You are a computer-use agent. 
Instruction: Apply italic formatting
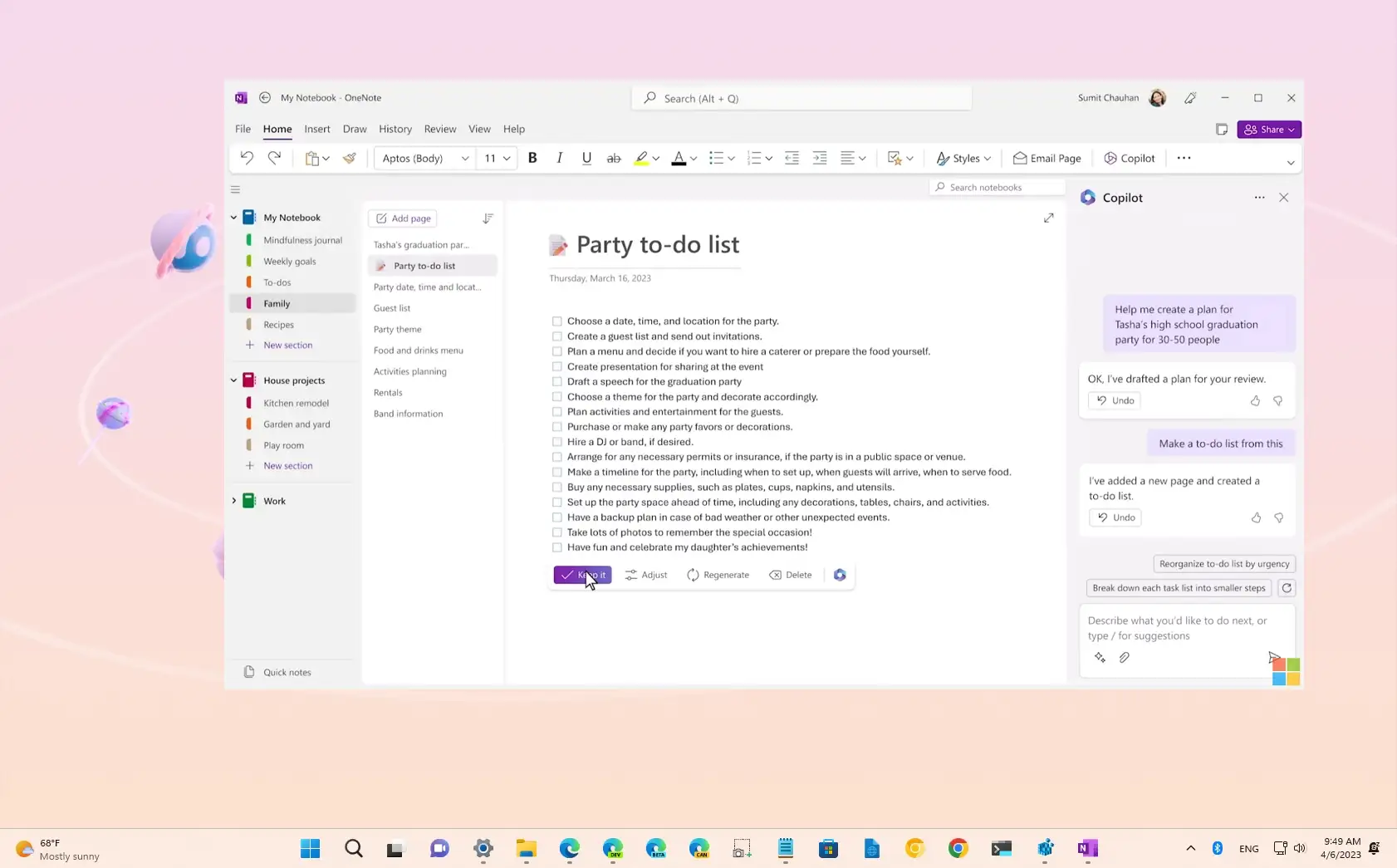point(560,158)
